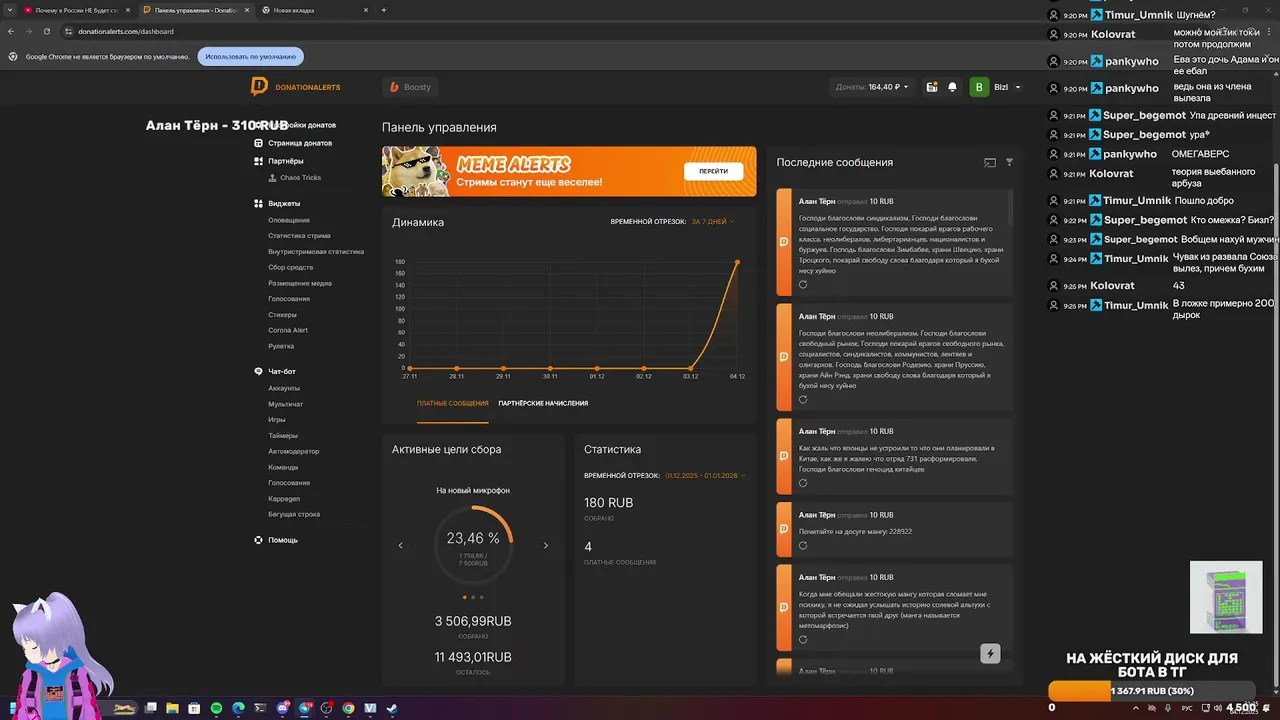Open the Boosty link button
The height and width of the screenshot is (720, 1280).
(x=411, y=87)
